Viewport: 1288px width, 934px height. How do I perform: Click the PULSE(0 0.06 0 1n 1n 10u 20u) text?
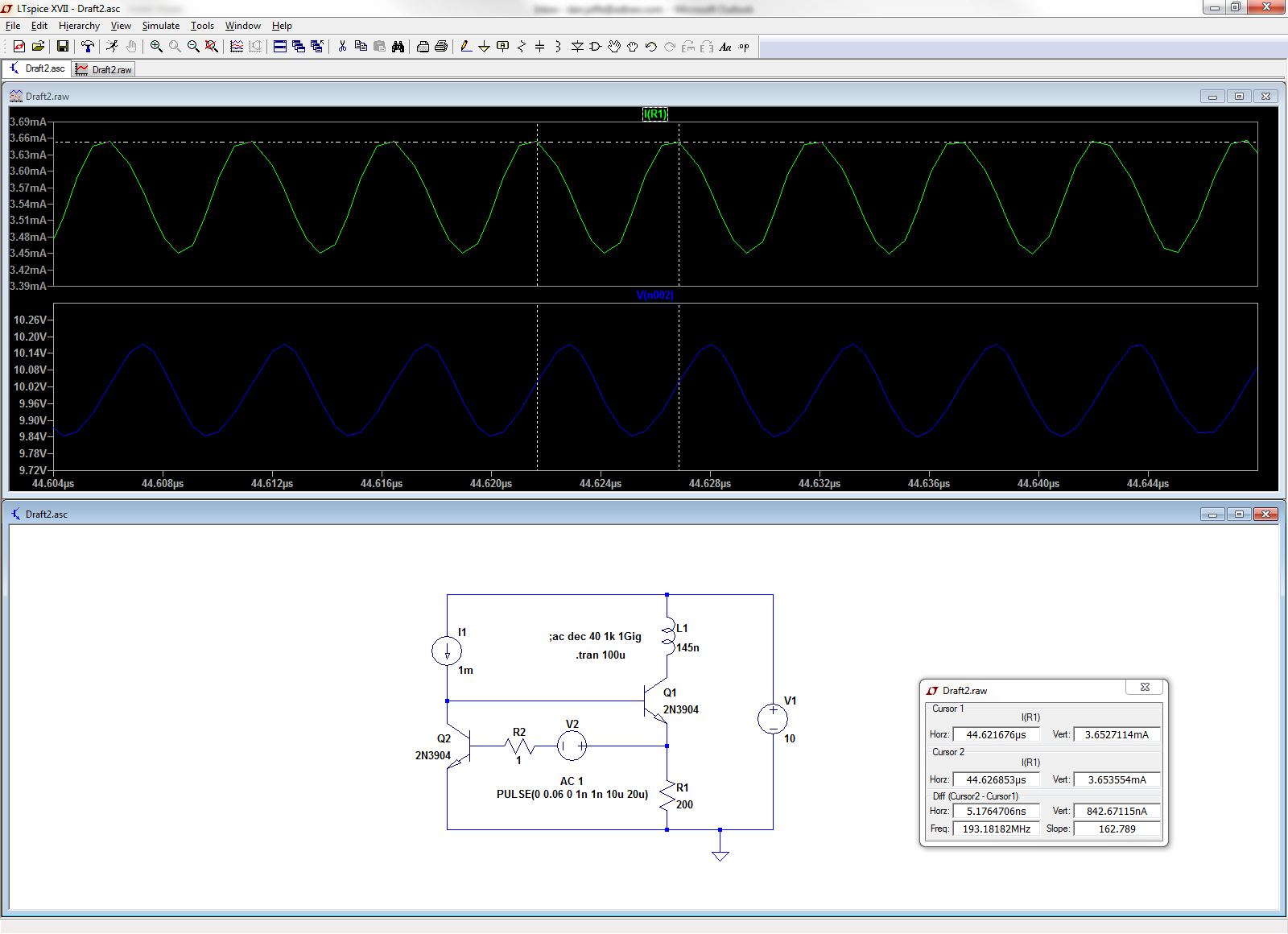coord(572,794)
